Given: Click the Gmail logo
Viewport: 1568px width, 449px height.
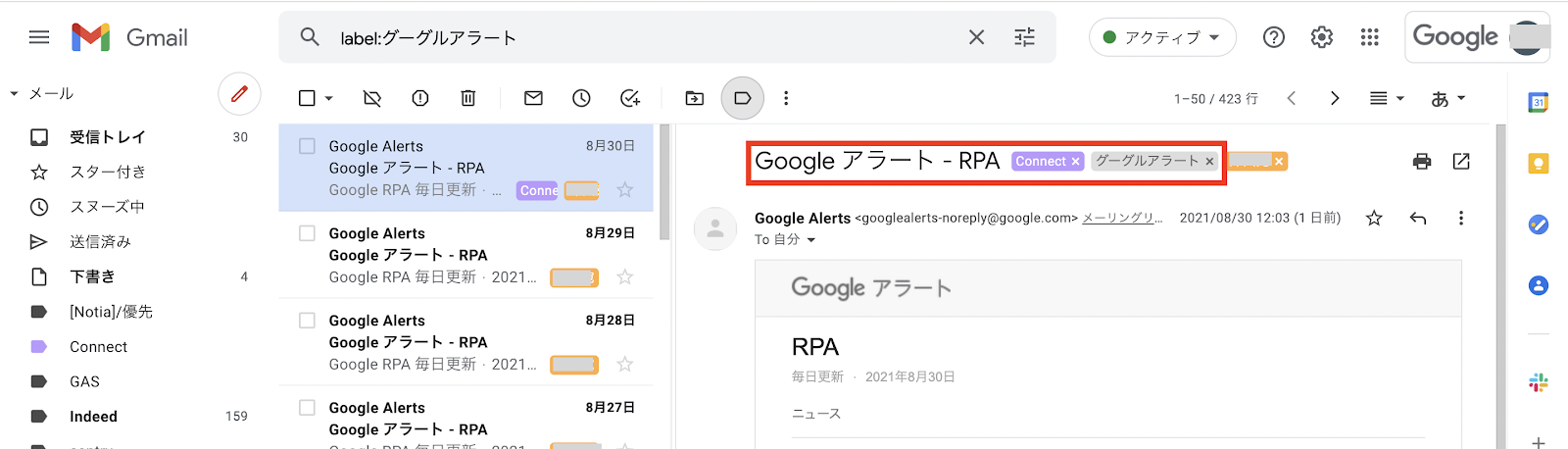Looking at the screenshot, I should tap(129, 37).
